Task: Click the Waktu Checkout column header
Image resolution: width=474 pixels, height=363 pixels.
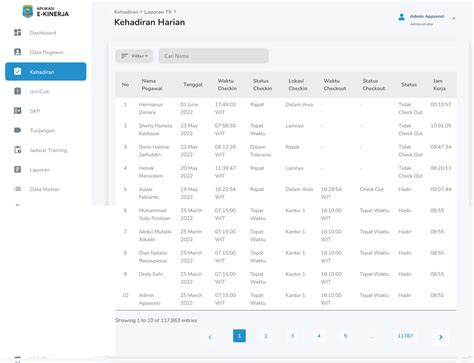Action: [x=335, y=85]
